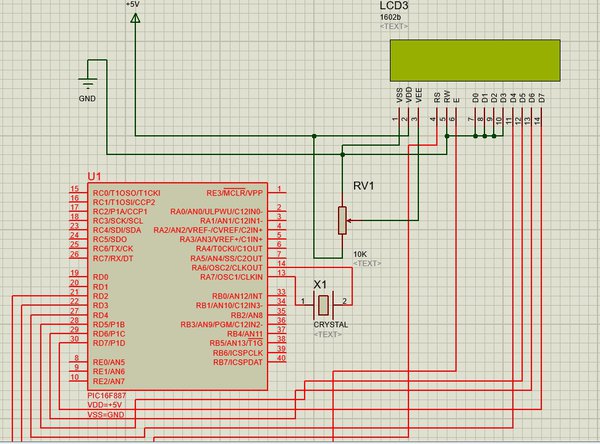The image size is (600, 444).
Task: Click the 10K value label
Action: [360, 254]
